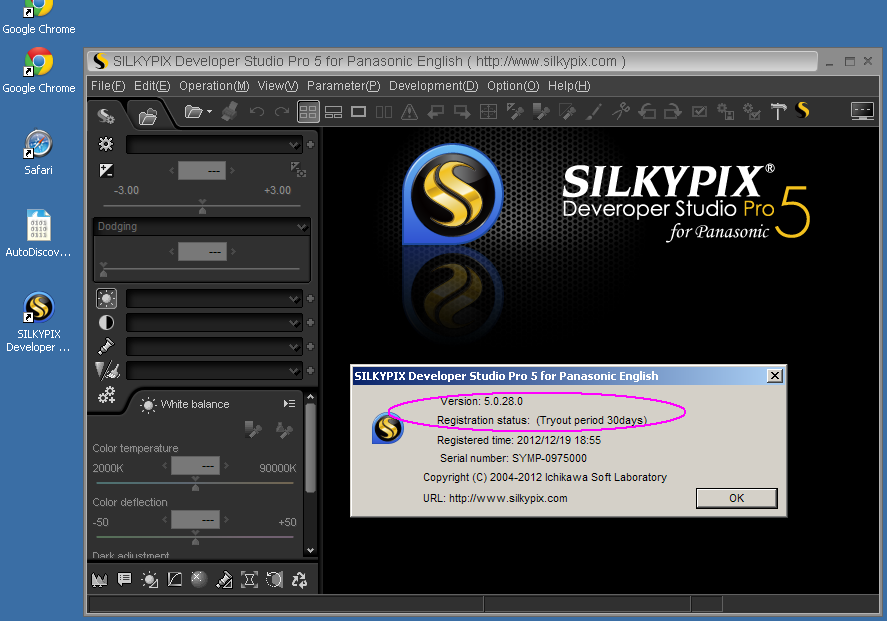Select the black level eyedropper toolbar icon
The image size is (887, 621).
pyautogui.click(x=567, y=112)
